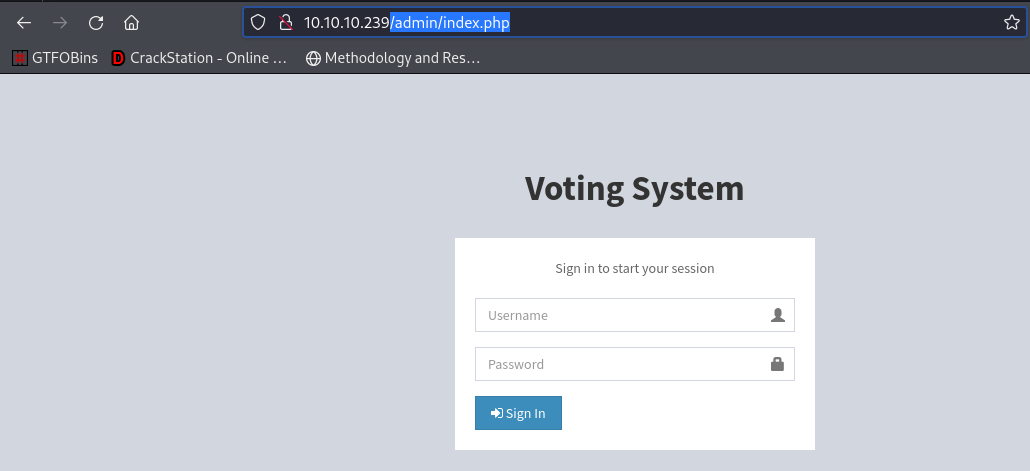Screen dimensions: 1030x471
Task: Click the grayed-out forward arrow
Action: point(60,23)
